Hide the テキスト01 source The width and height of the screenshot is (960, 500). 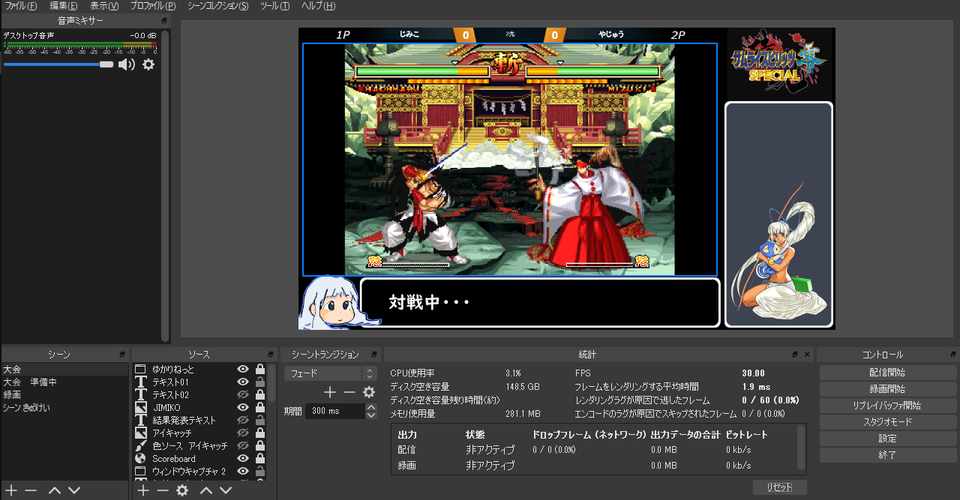point(243,381)
